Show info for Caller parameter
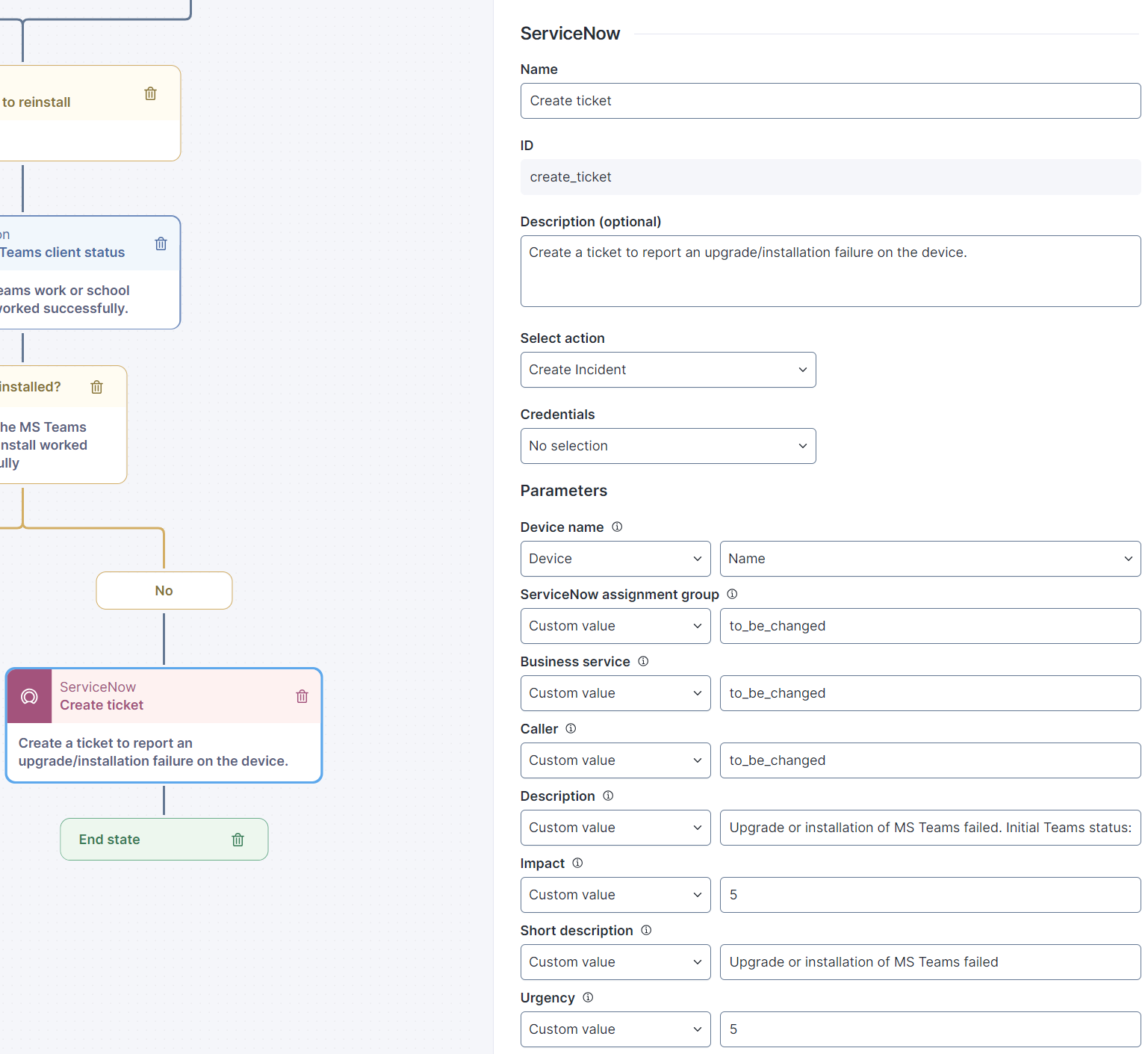Image resolution: width=1148 pixels, height=1054 pixels. click(571, 728)
